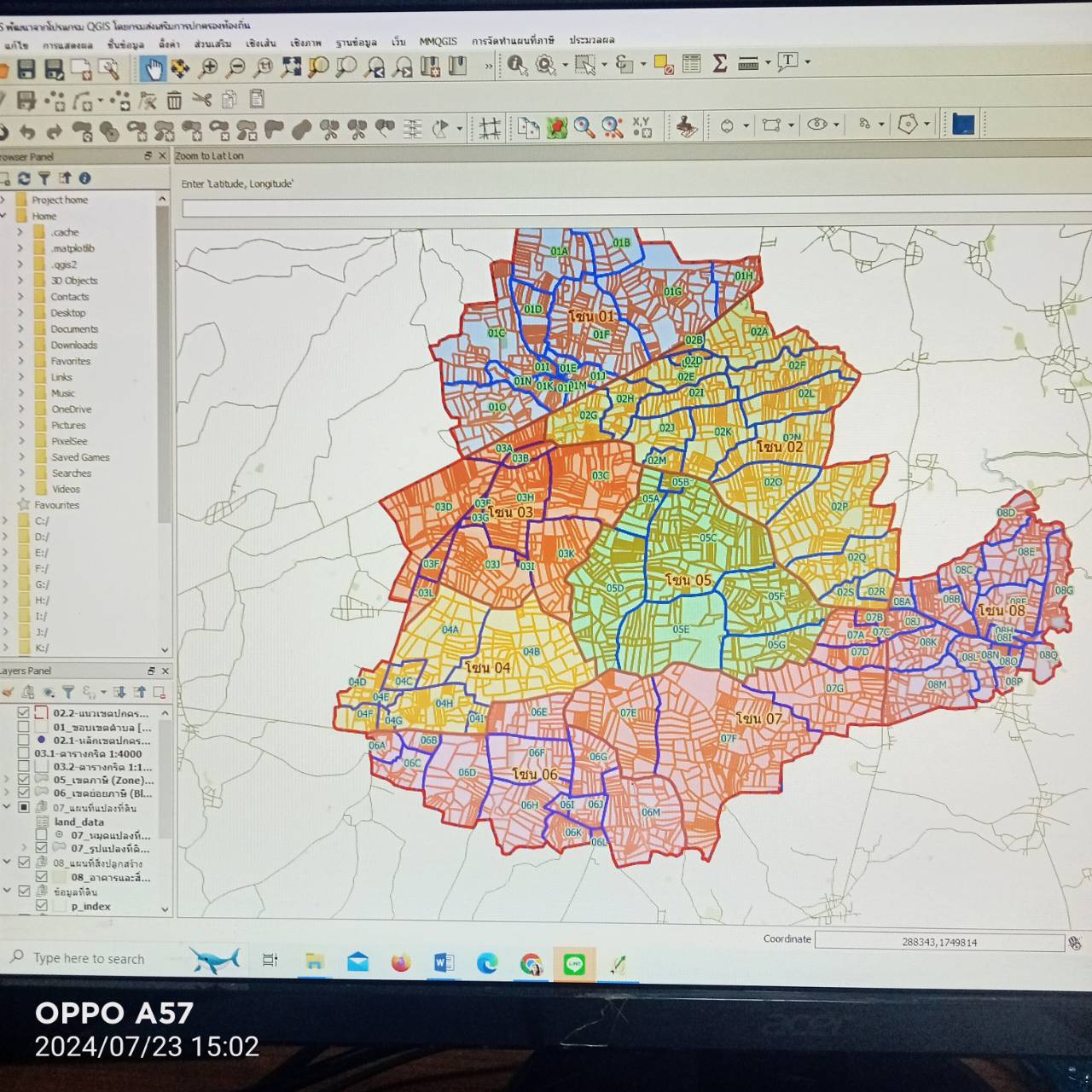Image resolution: width=1092 pixels, height=1092 pixels.
Task: Click the refresh icon in Browser Panel
Action: point(24,178)
